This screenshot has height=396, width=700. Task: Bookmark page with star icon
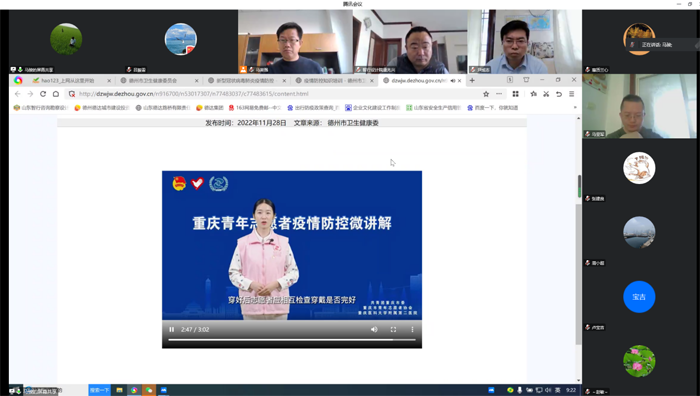pos(486,94)
